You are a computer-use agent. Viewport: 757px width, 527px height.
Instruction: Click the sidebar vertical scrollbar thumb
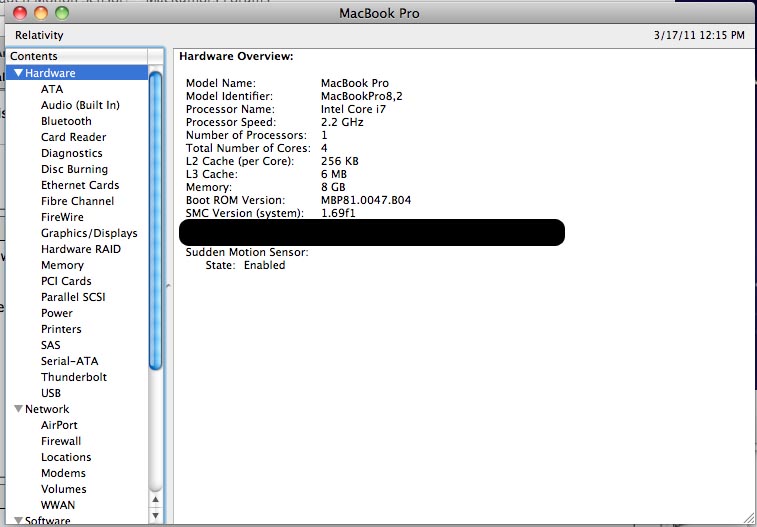coord(155,220)
